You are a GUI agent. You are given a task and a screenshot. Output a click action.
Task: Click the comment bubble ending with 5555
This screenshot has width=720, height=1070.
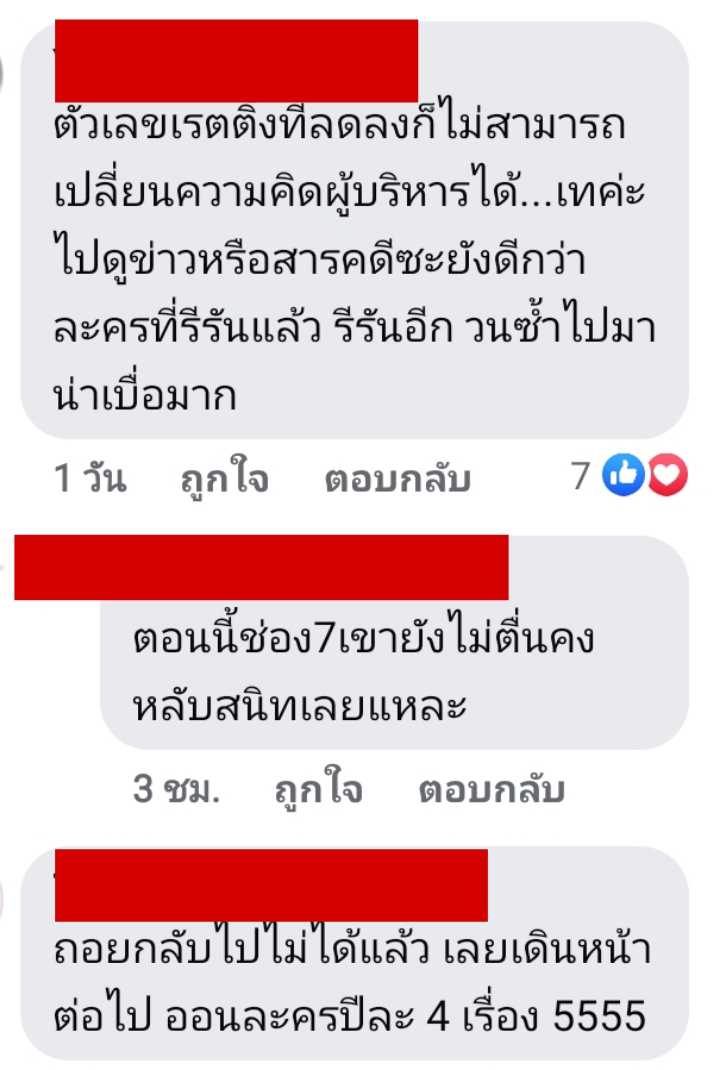pos(354,954)
